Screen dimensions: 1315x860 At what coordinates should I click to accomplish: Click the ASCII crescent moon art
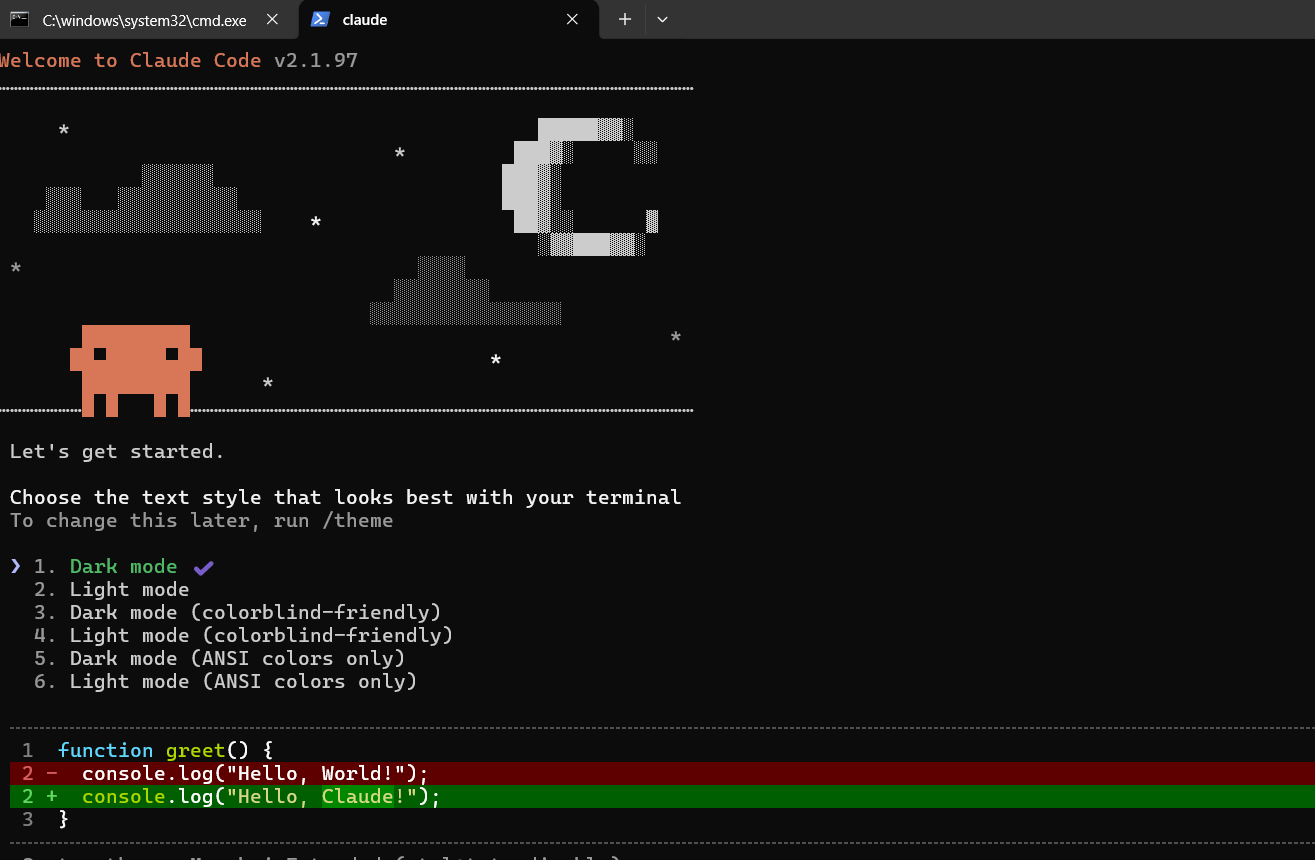click(580, 187)
